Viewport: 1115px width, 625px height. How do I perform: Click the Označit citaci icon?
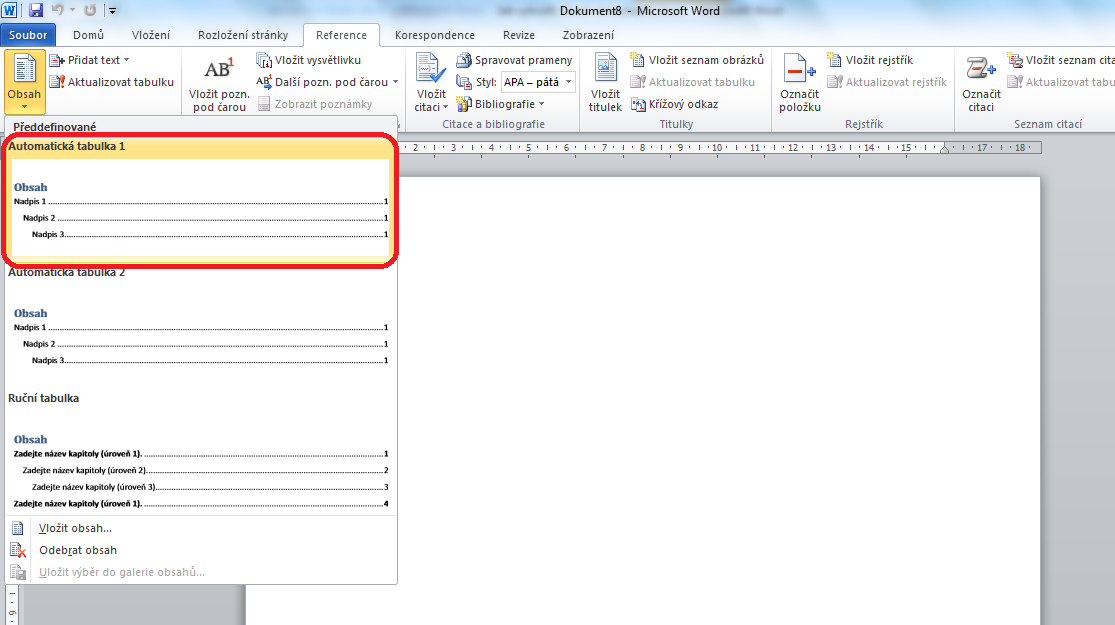981,80
